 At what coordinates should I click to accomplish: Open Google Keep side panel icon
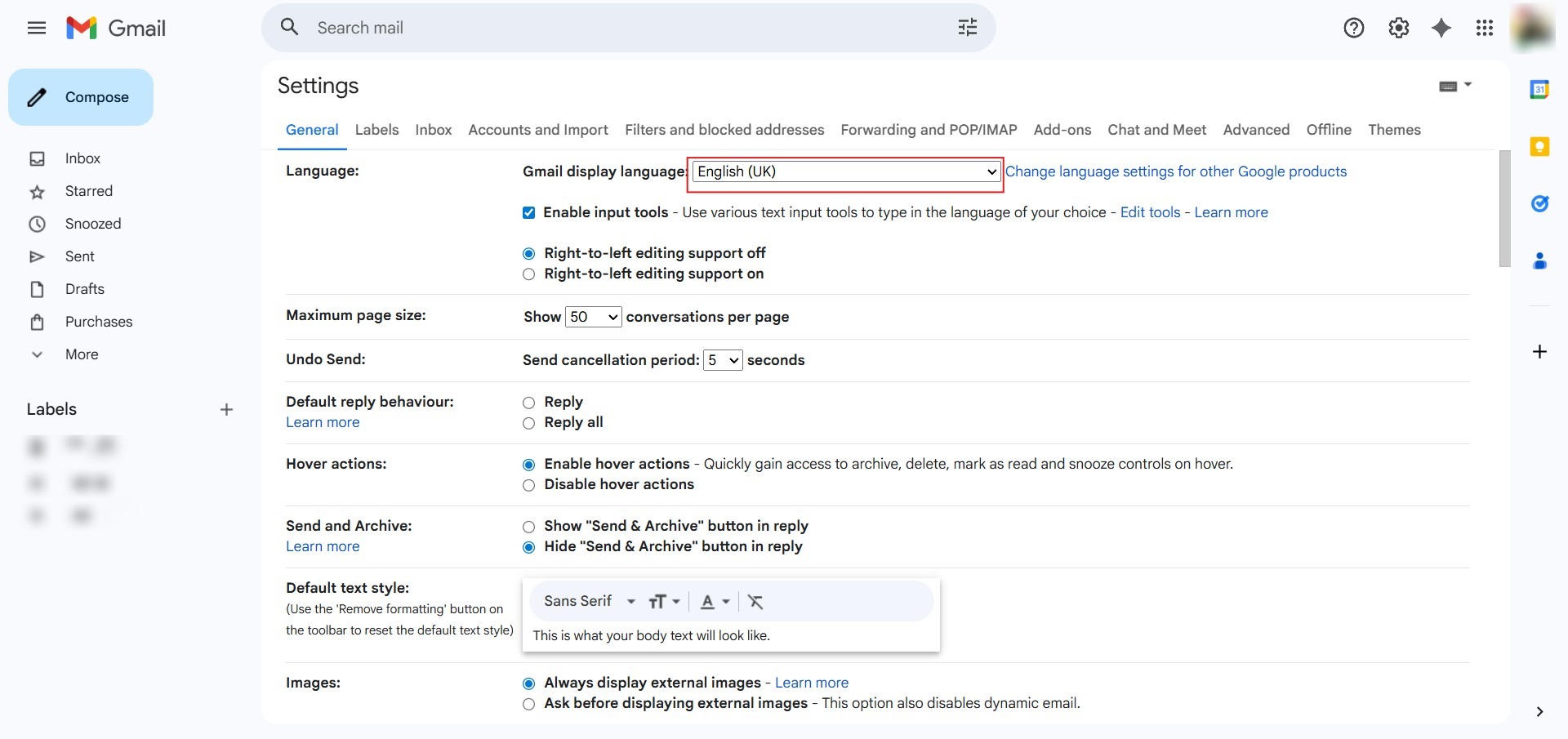click(1539, 147)
